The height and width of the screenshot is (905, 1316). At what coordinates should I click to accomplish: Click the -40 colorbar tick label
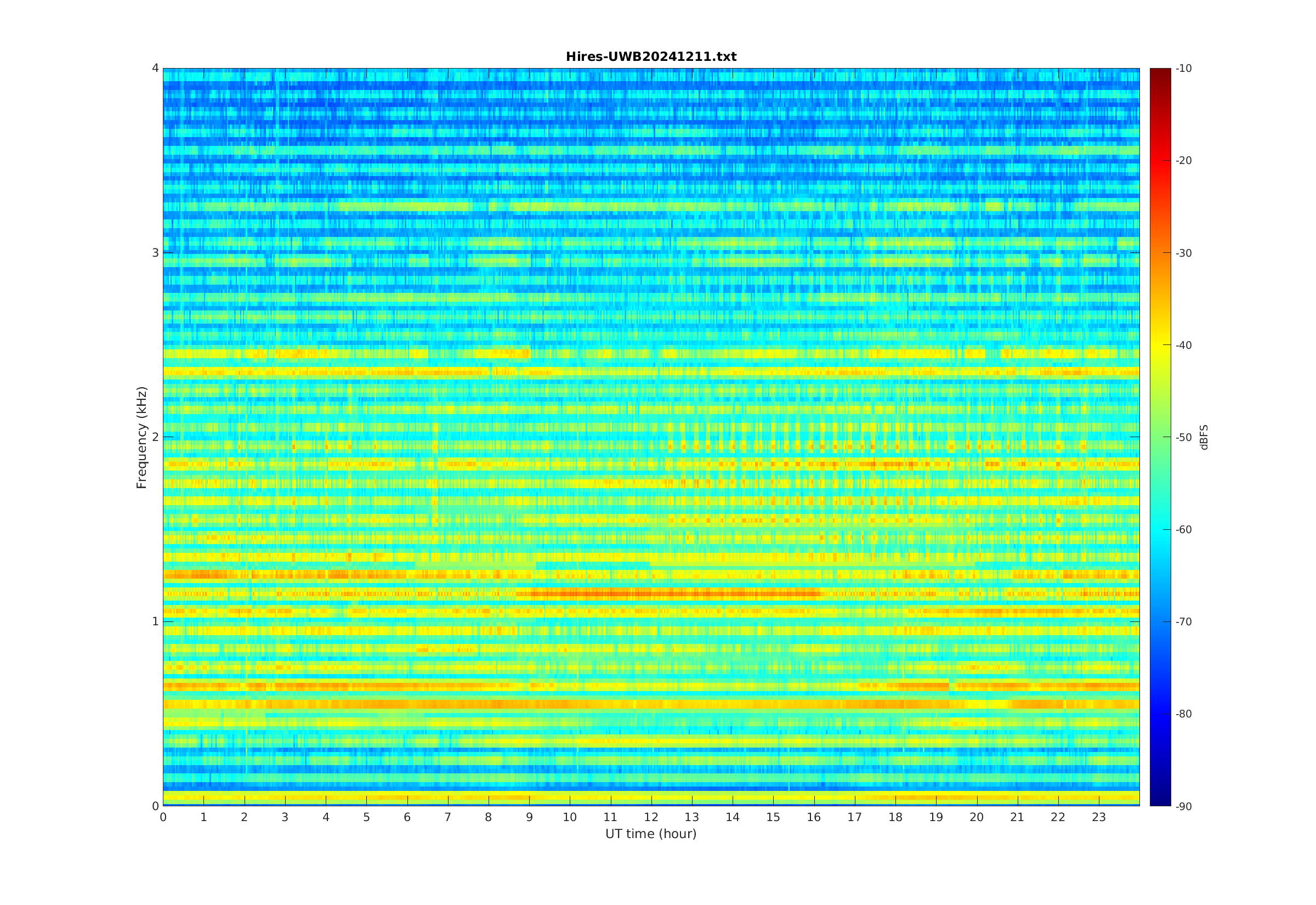tap(1183, 345)
